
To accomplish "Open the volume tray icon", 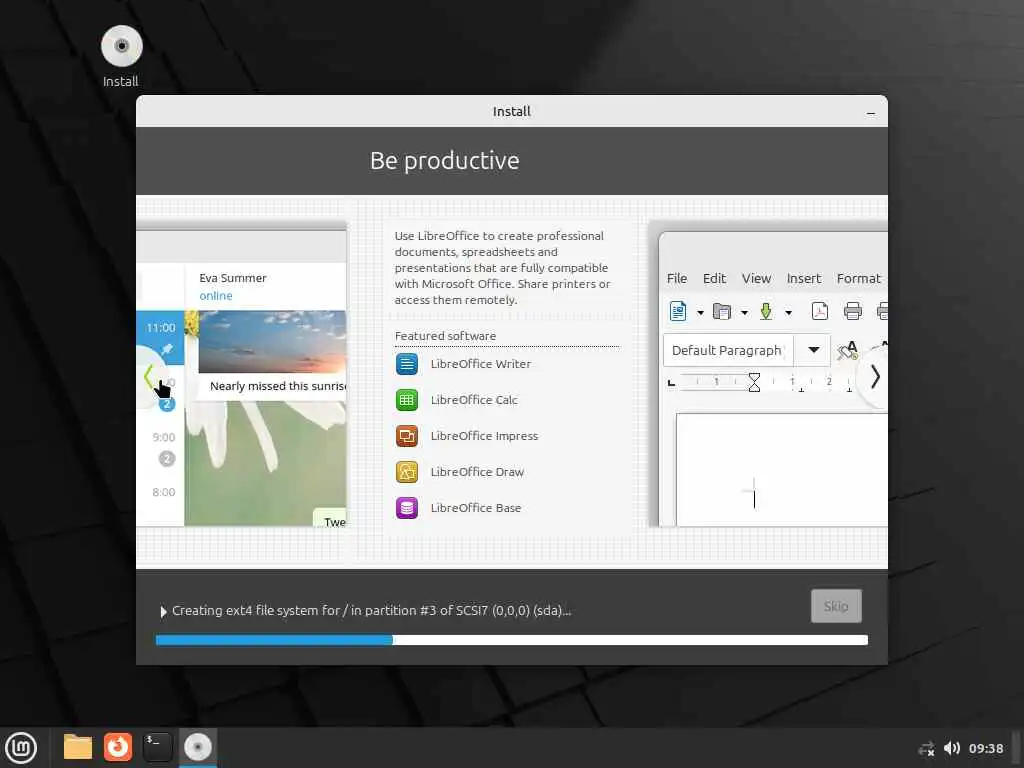I will 952,748.
